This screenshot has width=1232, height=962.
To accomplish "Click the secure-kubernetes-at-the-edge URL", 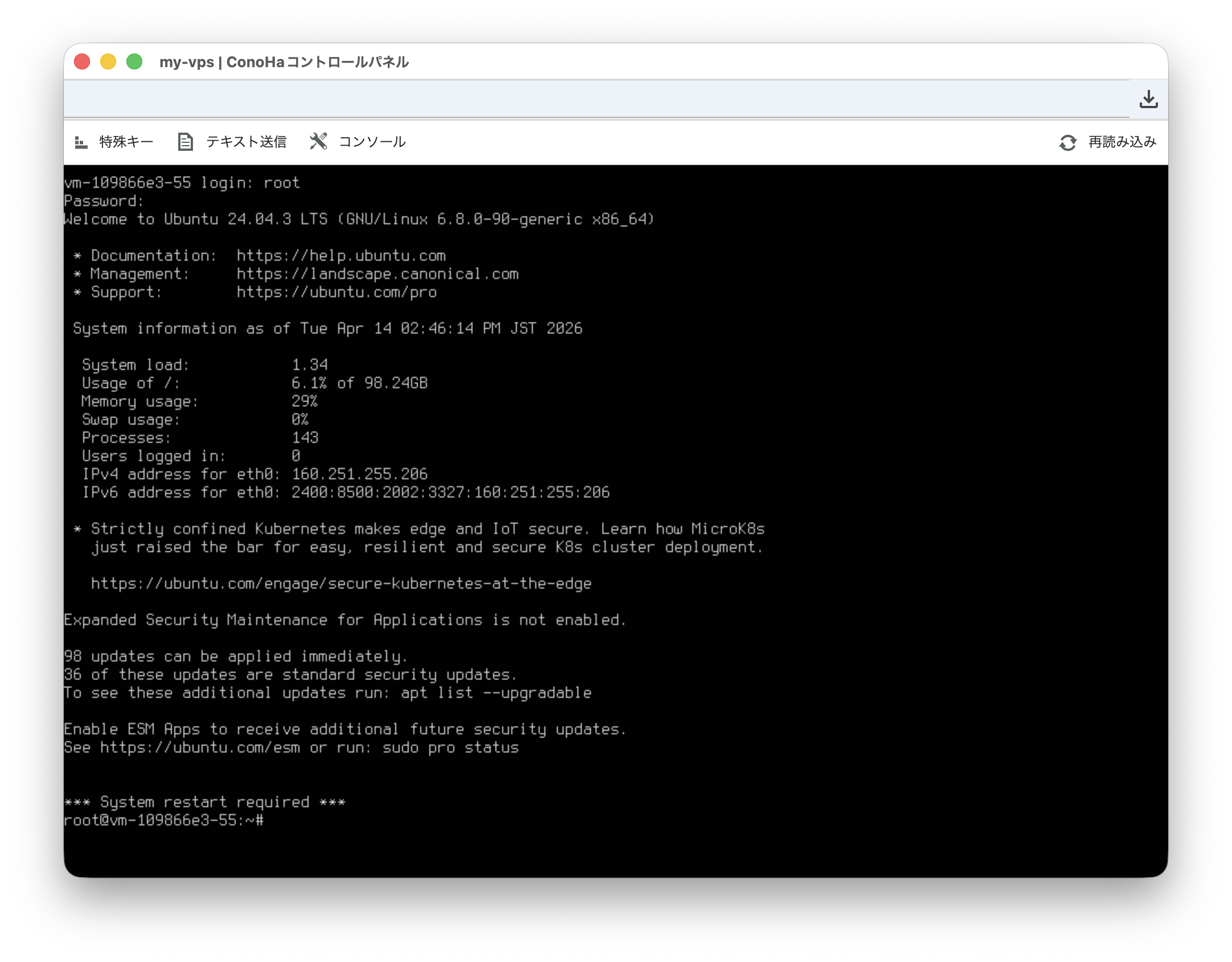I will pos(341,583).
